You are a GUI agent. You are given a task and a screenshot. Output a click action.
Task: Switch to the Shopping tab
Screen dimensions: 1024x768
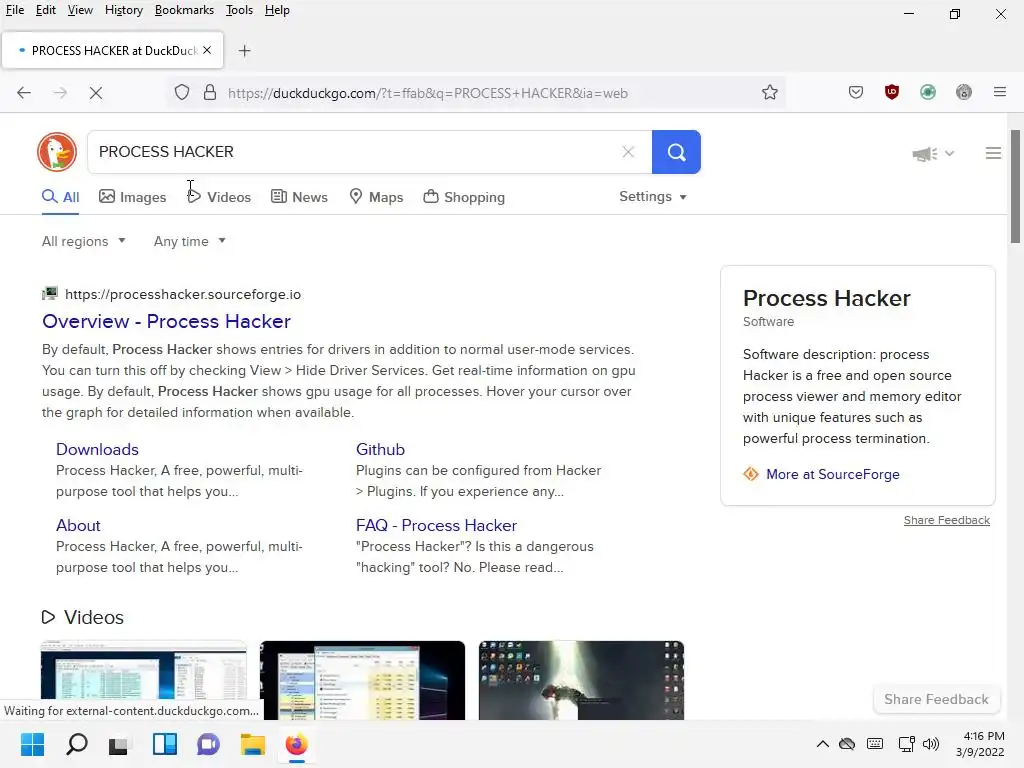464,197
